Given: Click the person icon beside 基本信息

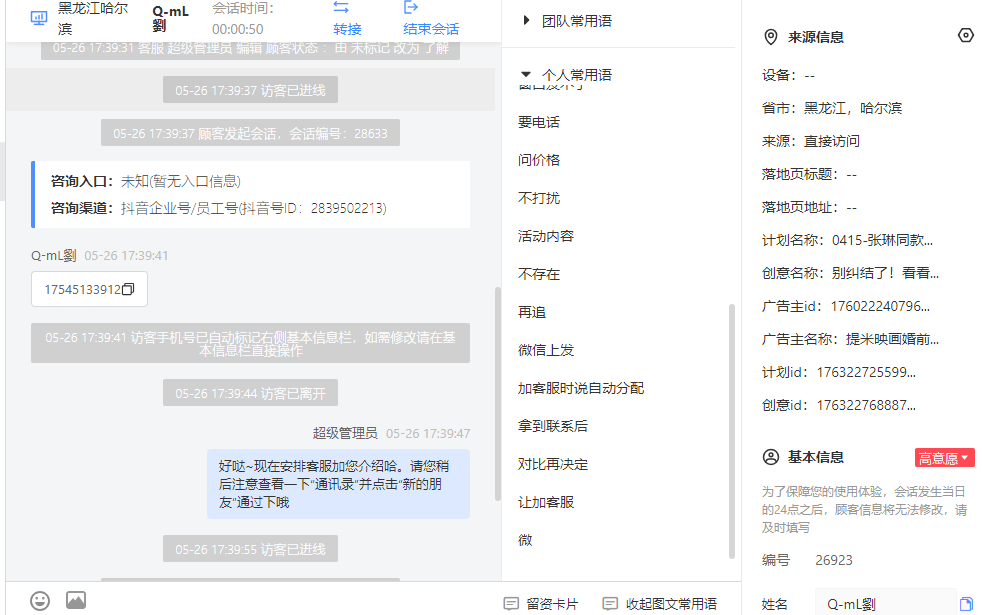Looking at the screenshot, I should [x=771, y=457].
